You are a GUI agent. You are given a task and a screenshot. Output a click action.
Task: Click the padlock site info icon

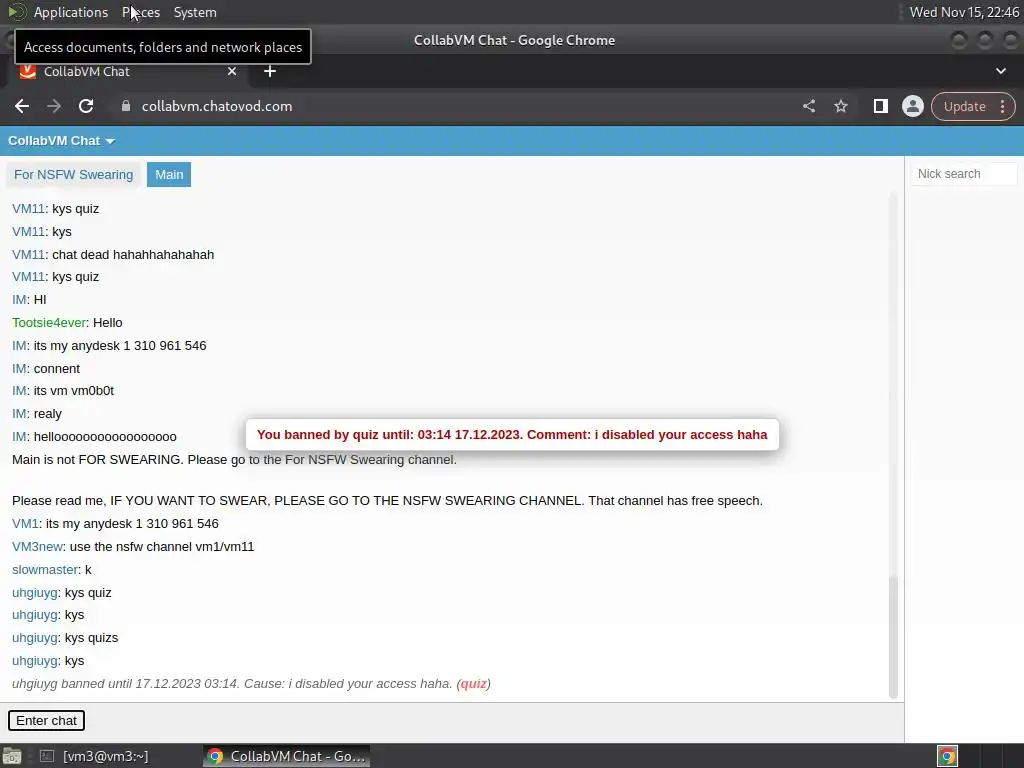pyautogui.click(x=126, y=106)
